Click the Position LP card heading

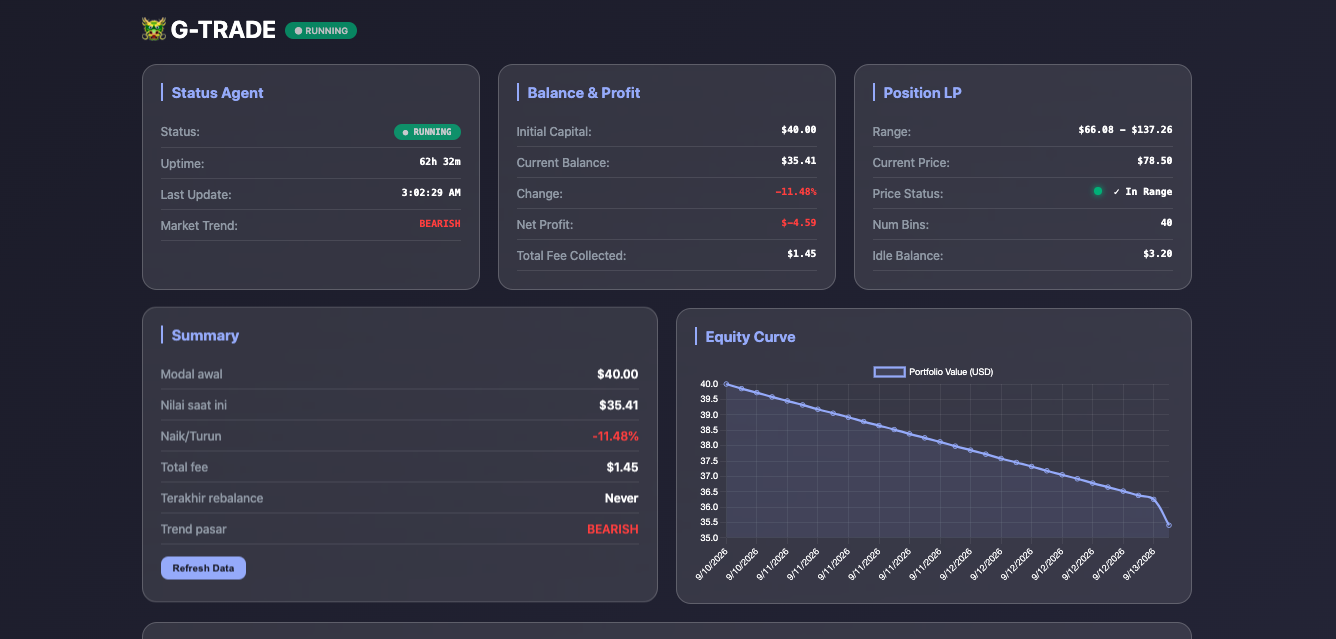(923, 93)
